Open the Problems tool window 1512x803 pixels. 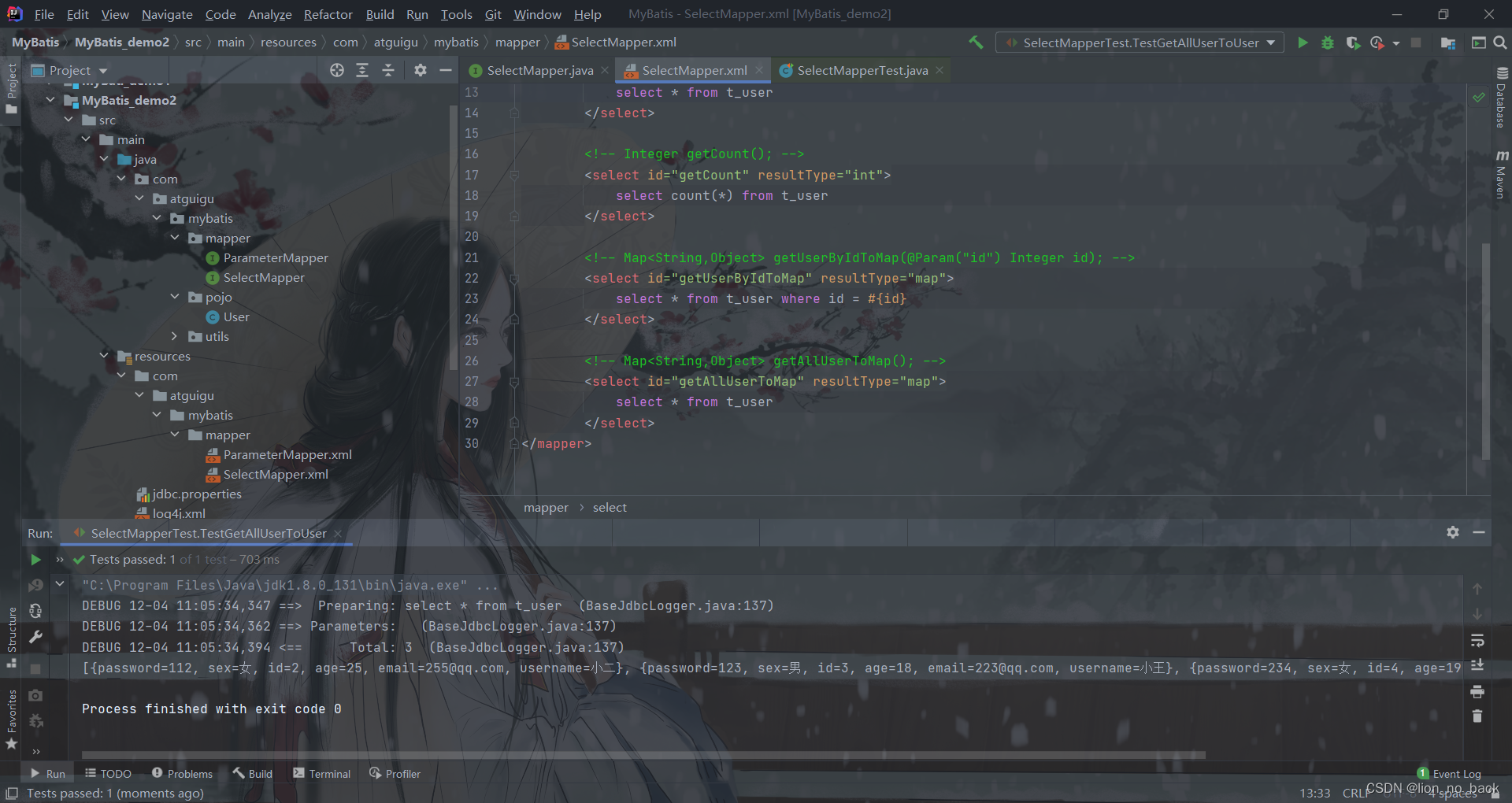[x=182, y=774]
